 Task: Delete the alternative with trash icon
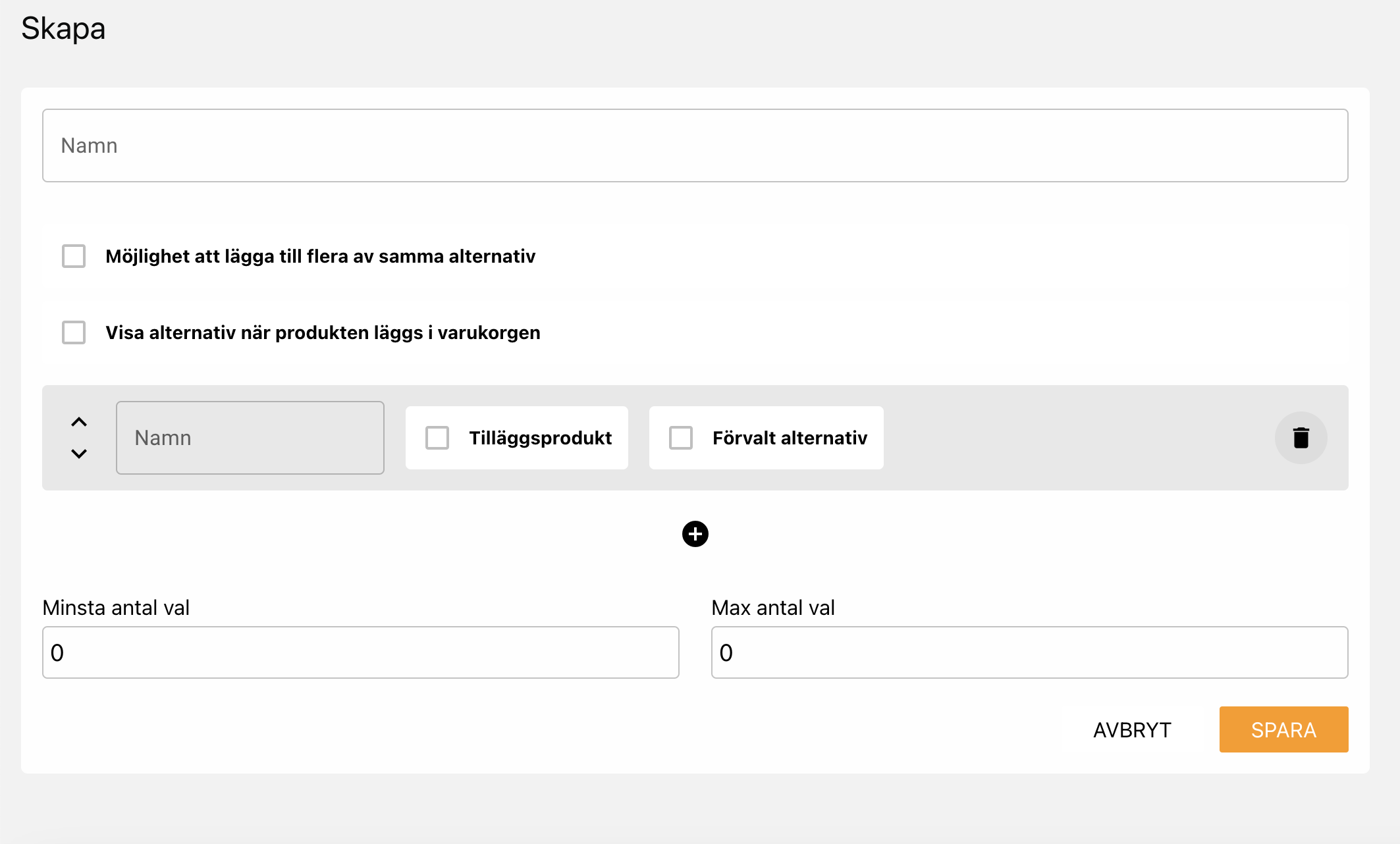point(1301,438)
